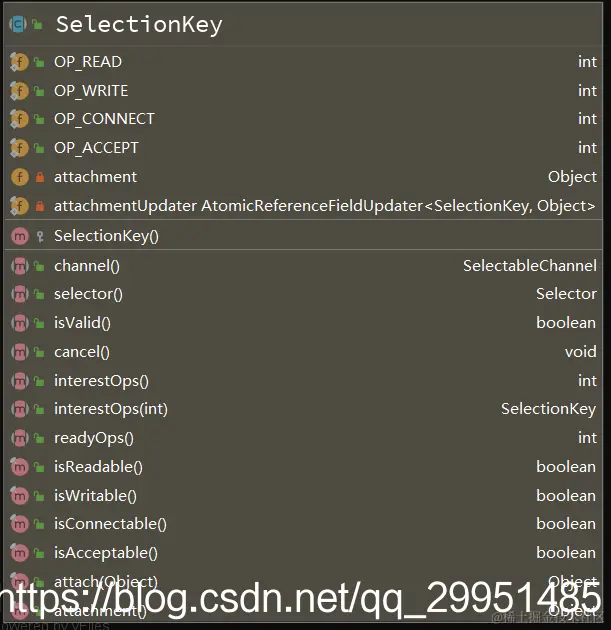This screenshot has width=611, height=630.
Task: Click the field icon beside OP_CONNECT
Action: 19,119
